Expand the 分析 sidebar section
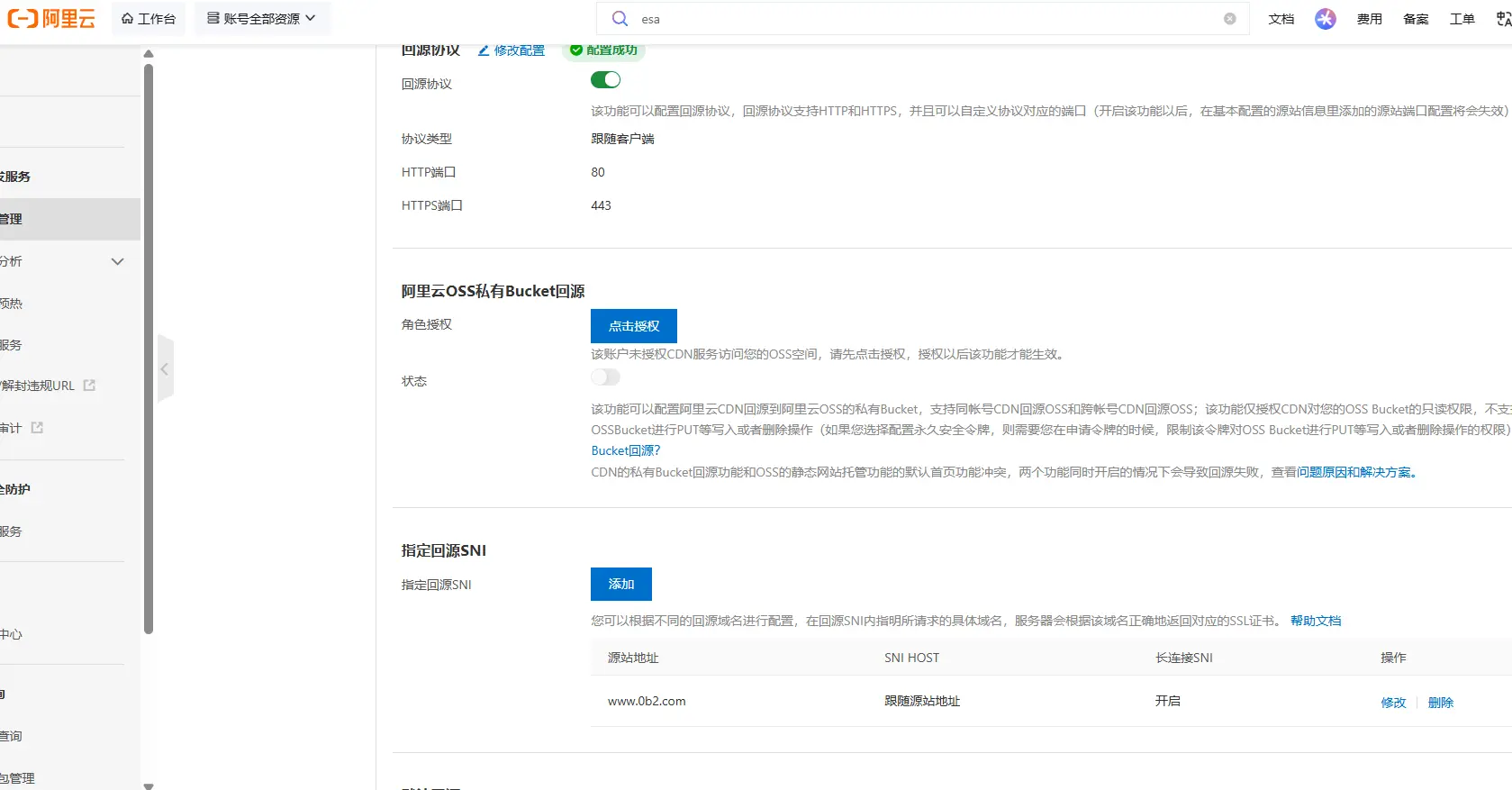The height and width of the screenshot is (790, 1512). point(117,261)
